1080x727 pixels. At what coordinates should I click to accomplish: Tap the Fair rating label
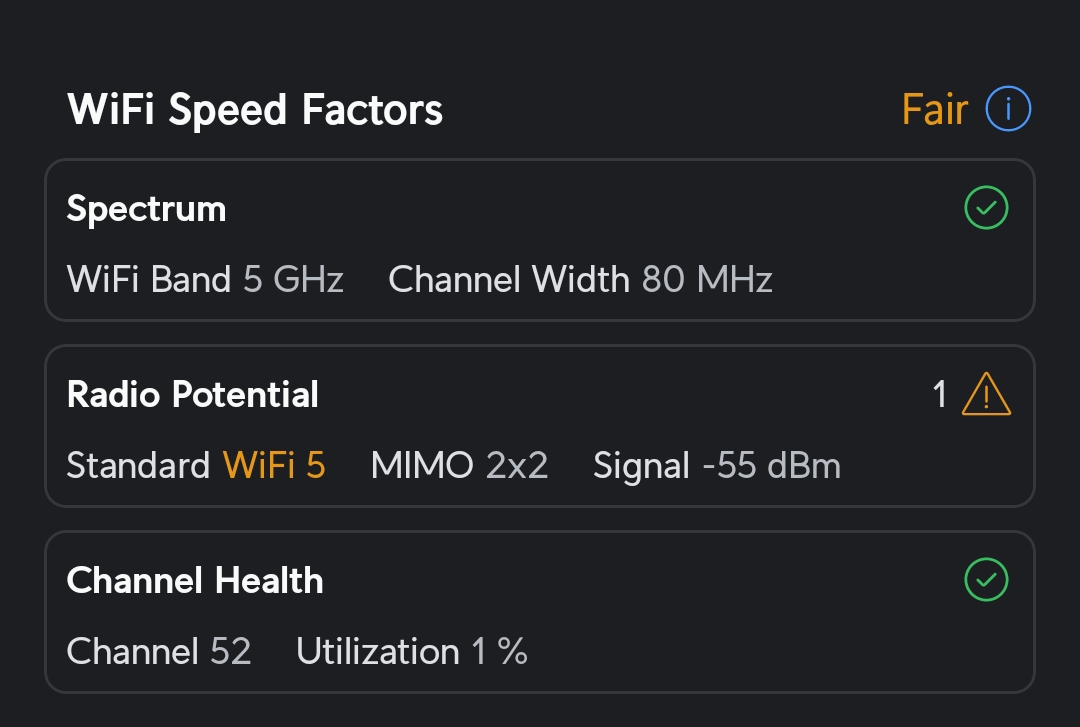935,109
